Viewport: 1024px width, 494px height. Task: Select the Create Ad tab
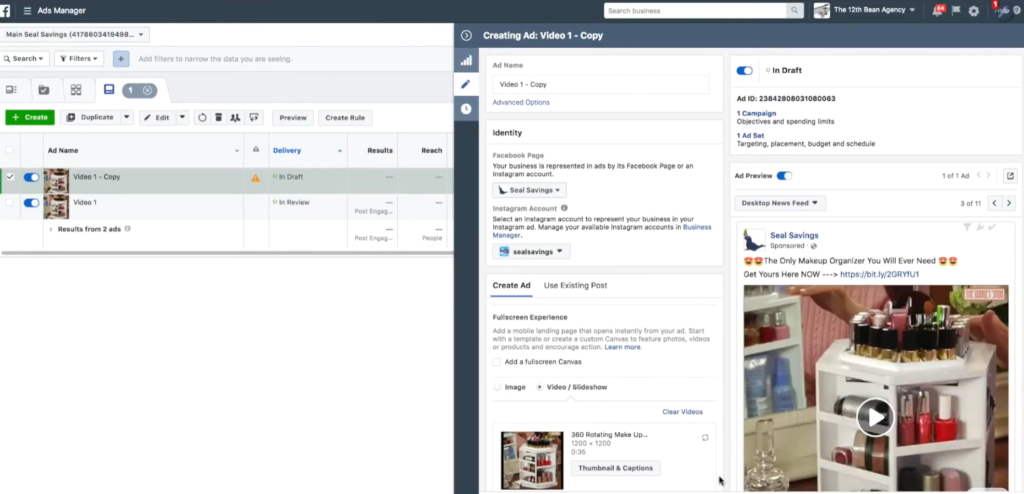click(x=511, y=286)
